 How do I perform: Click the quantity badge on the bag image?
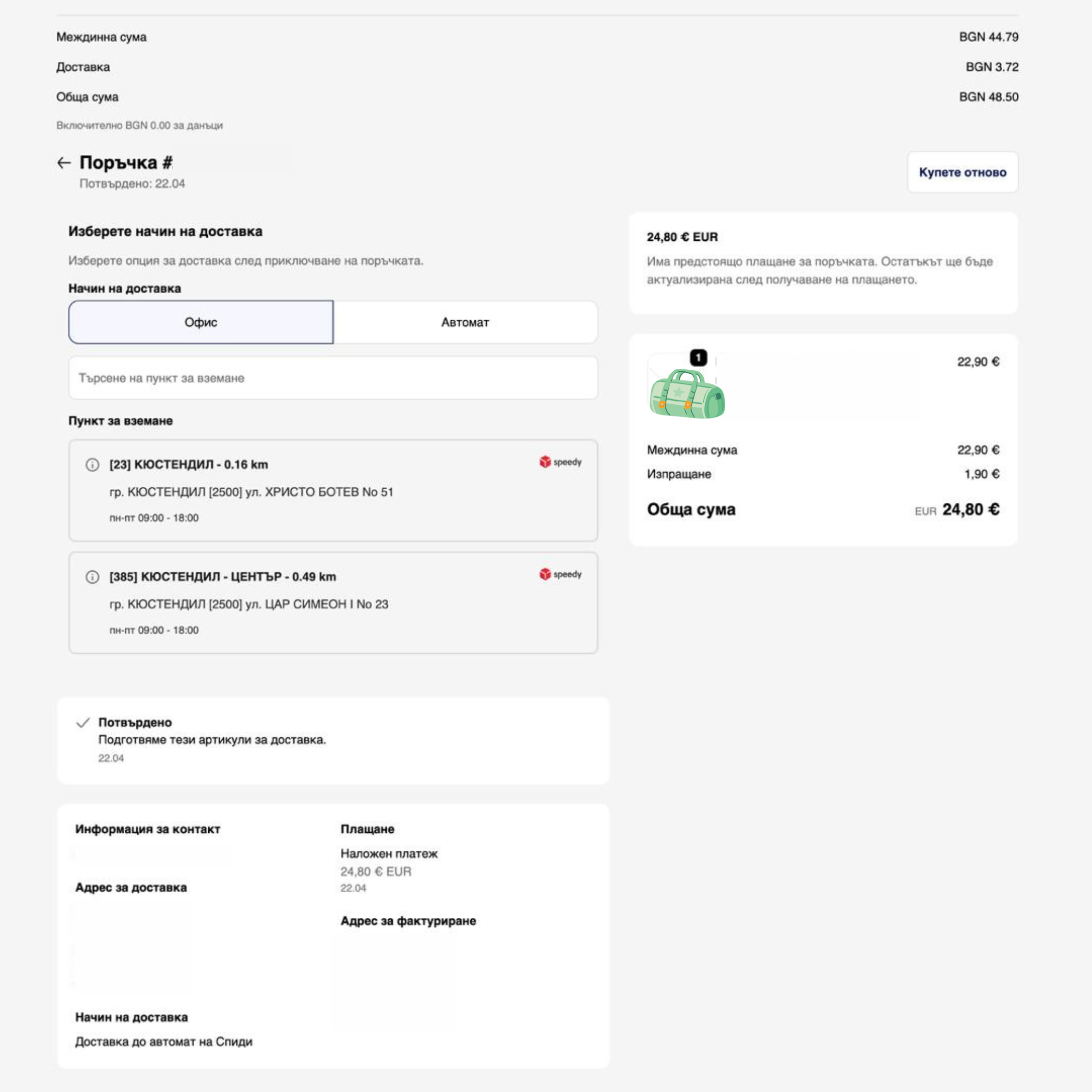point(698,358)
